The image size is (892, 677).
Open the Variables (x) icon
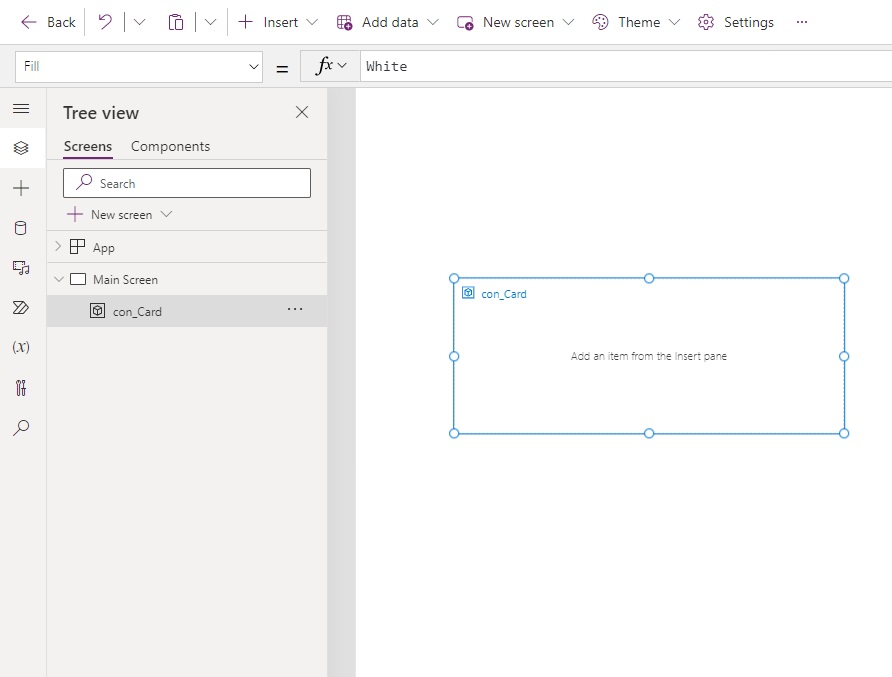point(21,347)
